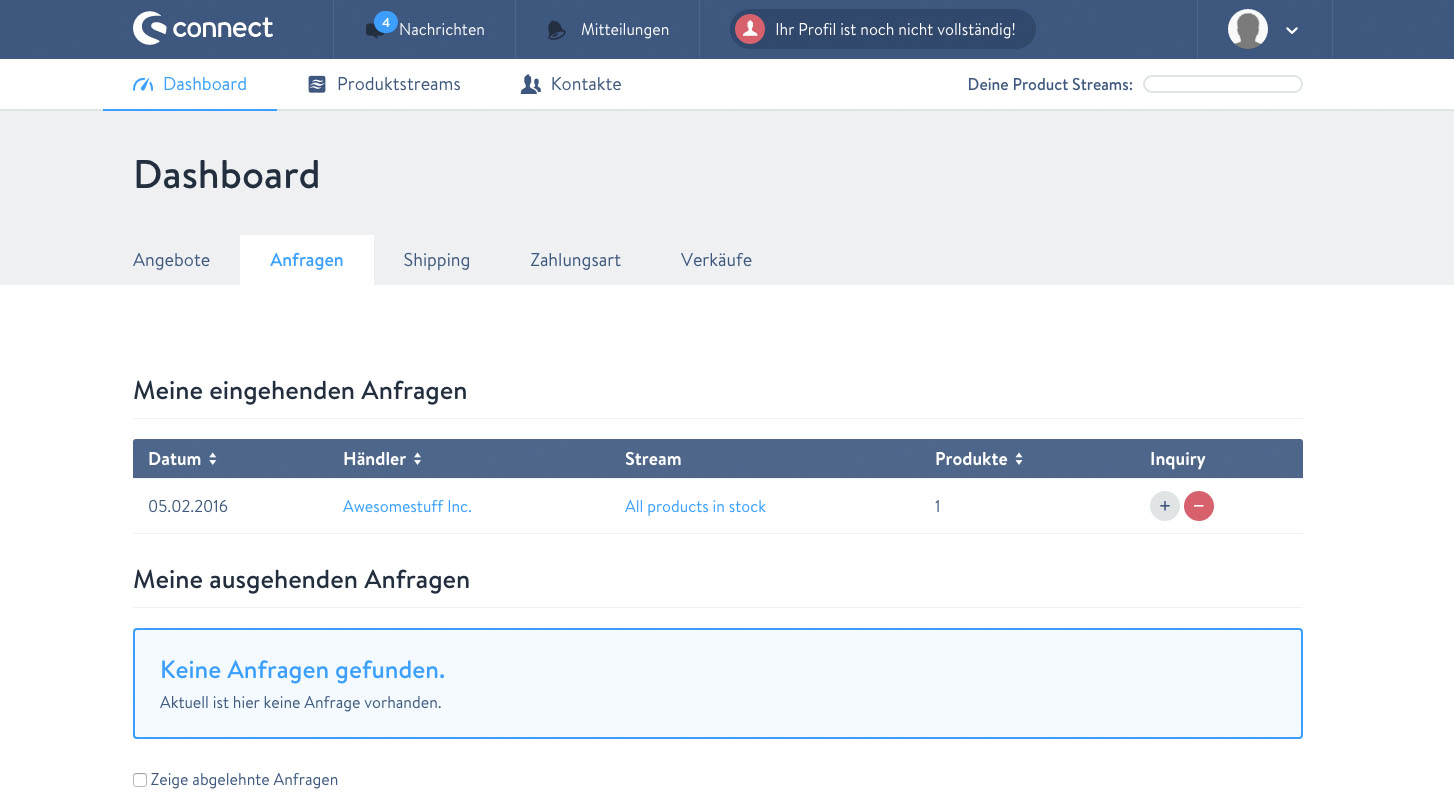
Task: Open the All products in stock stream link
Action: click(695, 507)
